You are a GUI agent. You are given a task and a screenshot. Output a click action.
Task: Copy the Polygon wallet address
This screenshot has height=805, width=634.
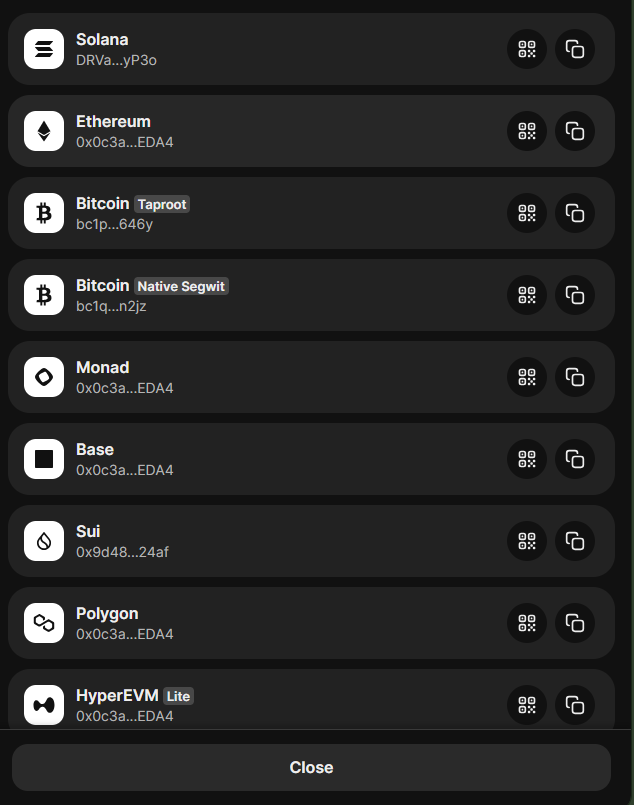point(575,623)
